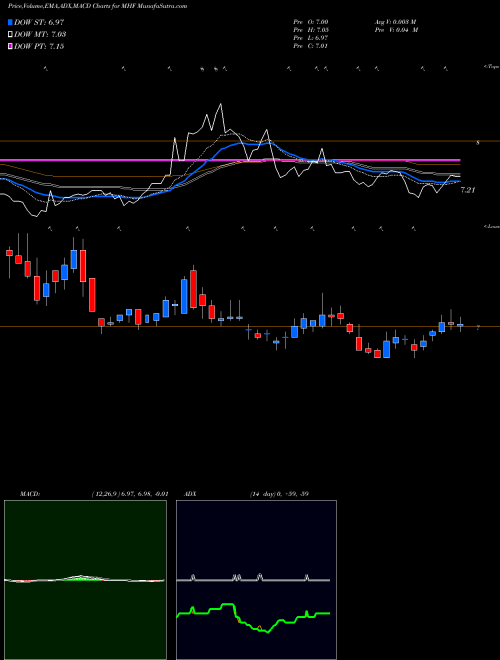Open the green MACD indicator panel

pyautogui.click(x=85, y=580)
